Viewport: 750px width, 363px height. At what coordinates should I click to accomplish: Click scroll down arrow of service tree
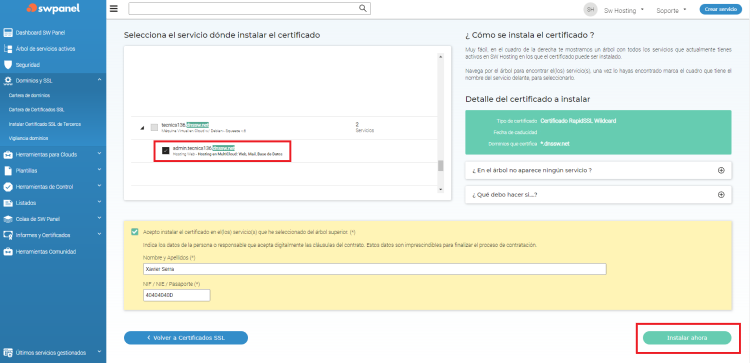coord(441,190)
